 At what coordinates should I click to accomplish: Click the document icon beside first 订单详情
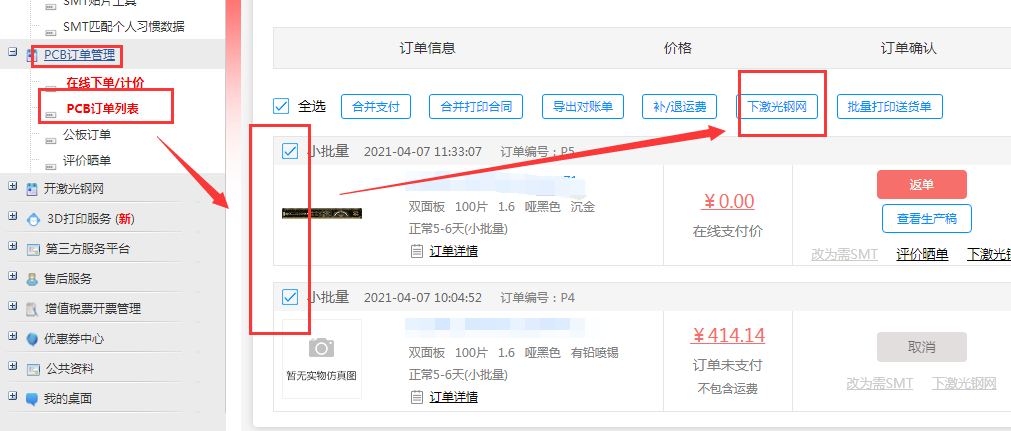pos(417,251)
